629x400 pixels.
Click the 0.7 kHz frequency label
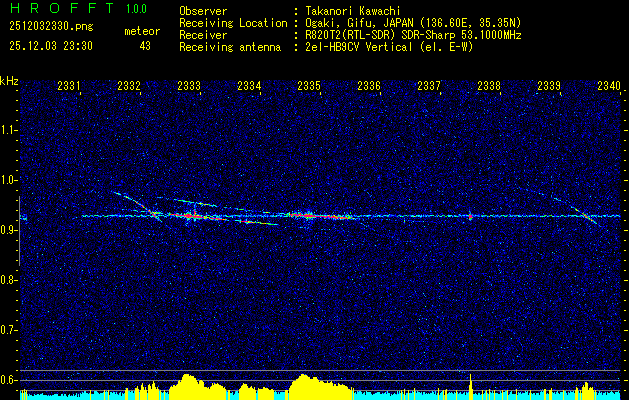point(8,330)
